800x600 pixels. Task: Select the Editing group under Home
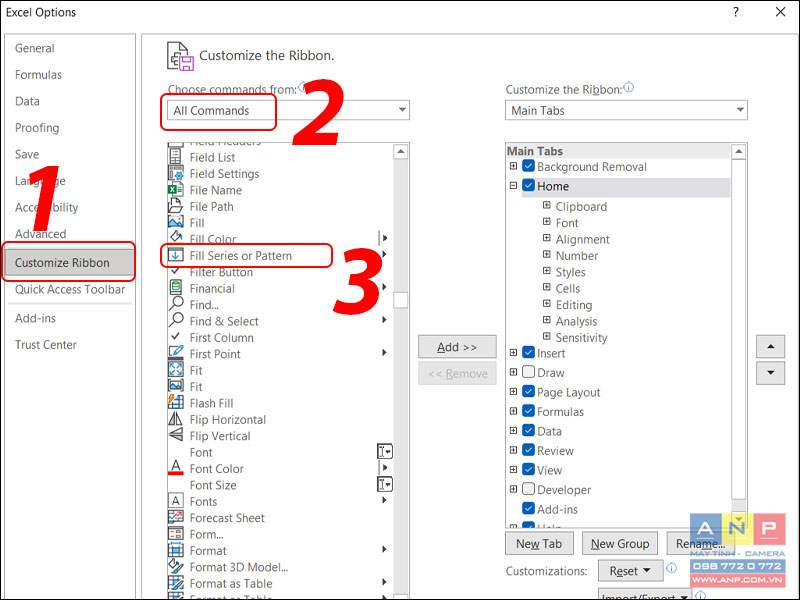tap(574, 305)
